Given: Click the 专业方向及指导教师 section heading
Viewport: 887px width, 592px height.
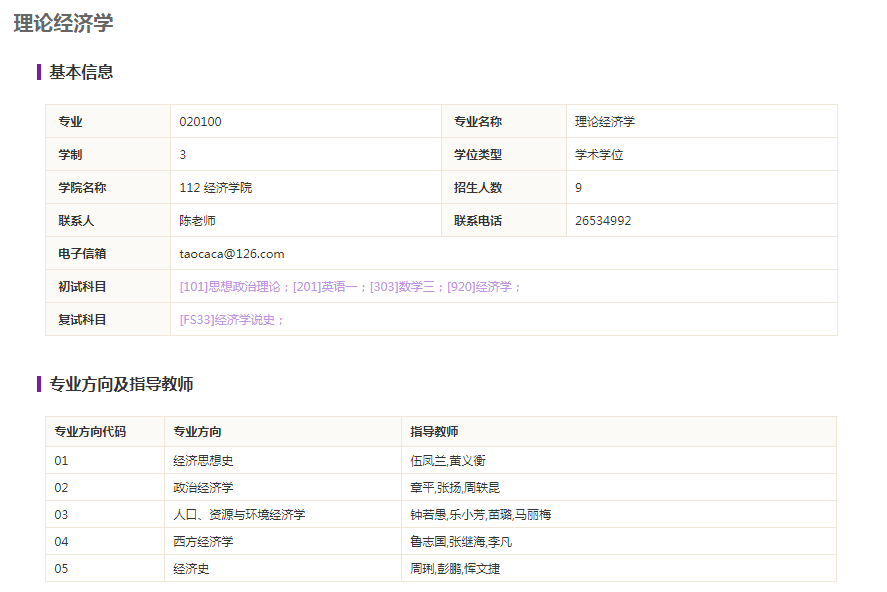Looking at the screenshot, I should 121,384.
